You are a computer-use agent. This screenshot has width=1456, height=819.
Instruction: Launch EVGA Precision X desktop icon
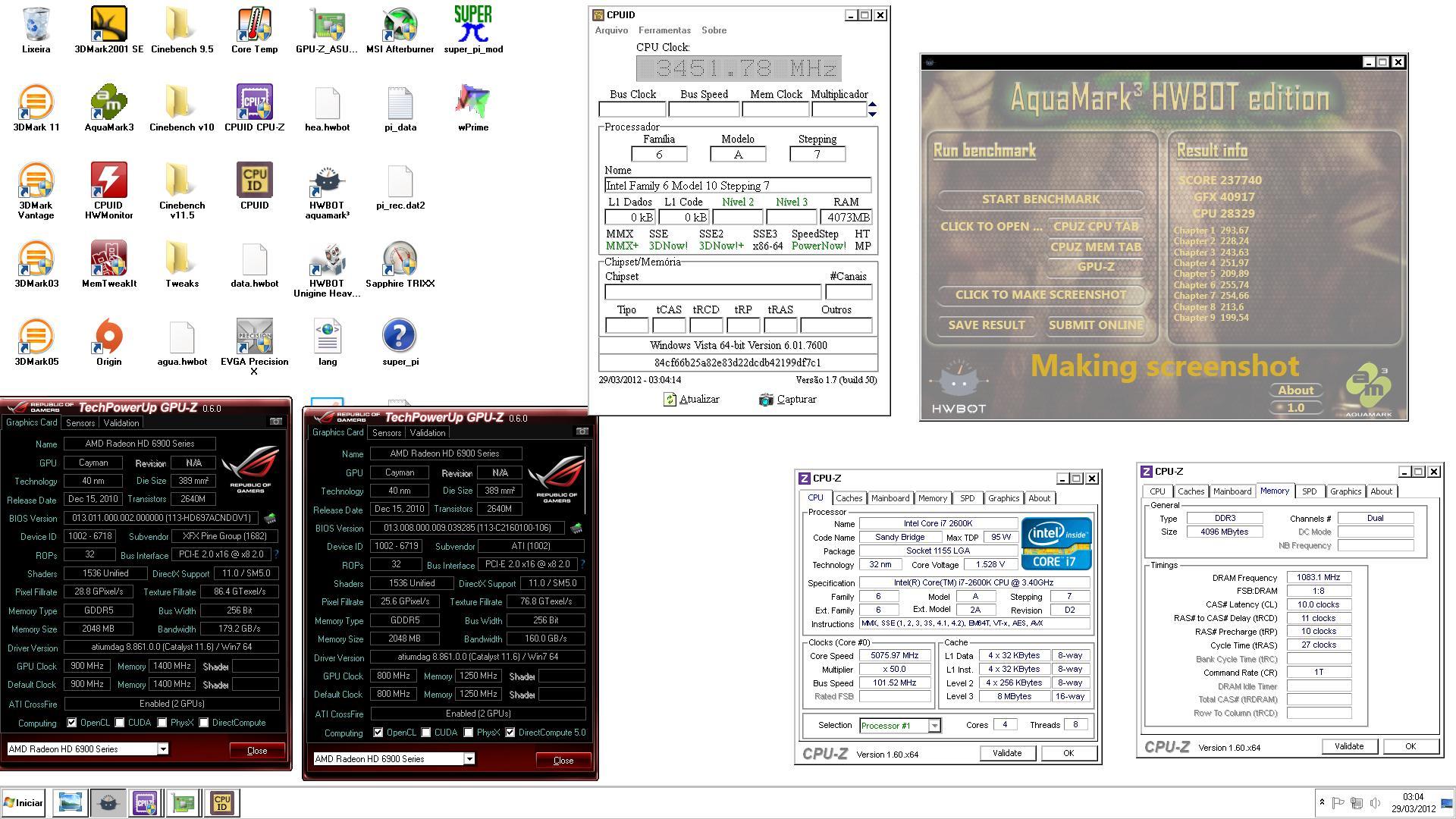click(x=254, y=347)
